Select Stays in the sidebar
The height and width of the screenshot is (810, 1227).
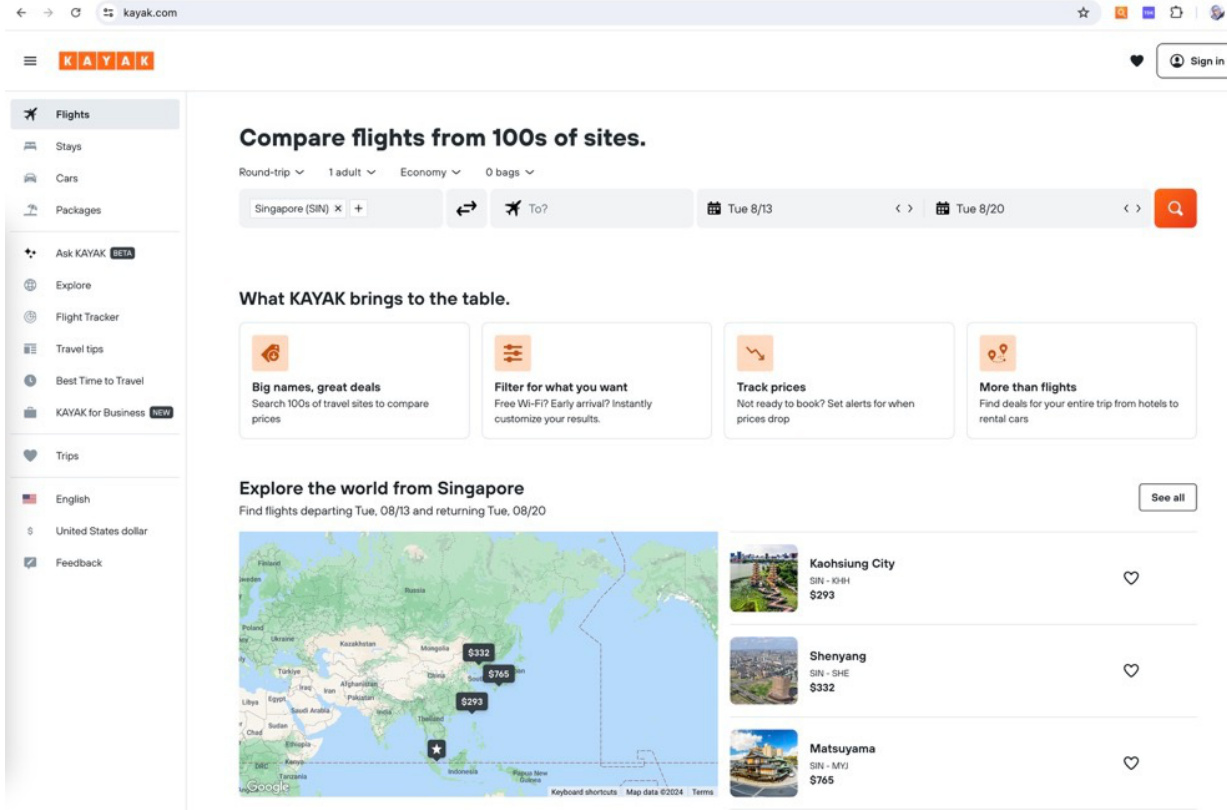tap(95, 146)
